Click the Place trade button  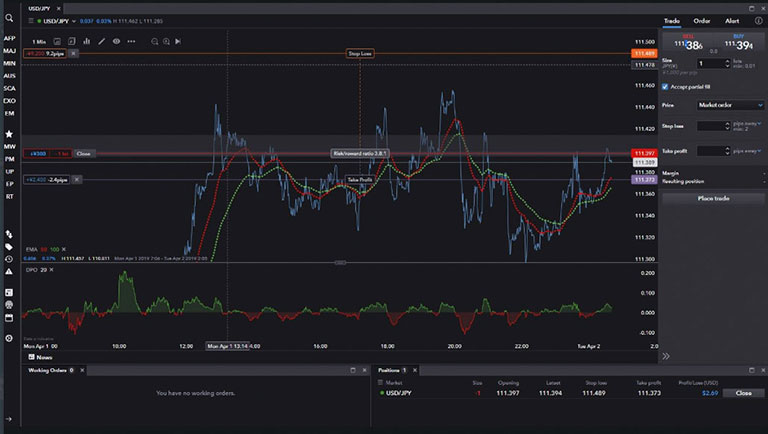point(714,198)
